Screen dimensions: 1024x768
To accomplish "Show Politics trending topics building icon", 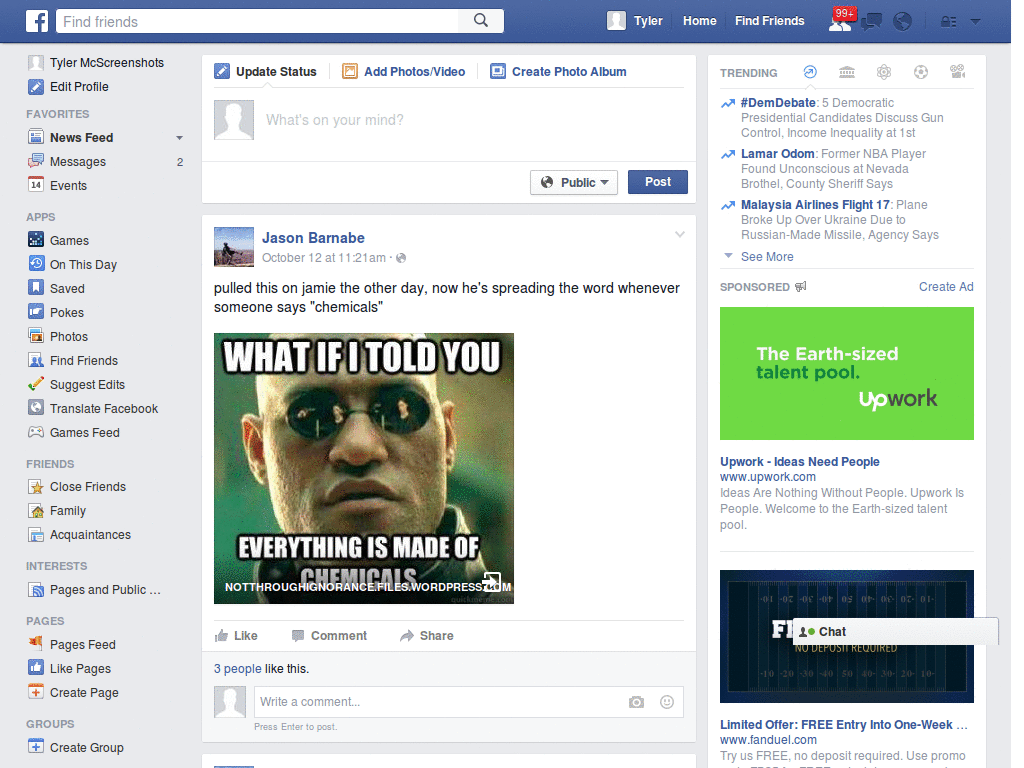I will [847, 71].
